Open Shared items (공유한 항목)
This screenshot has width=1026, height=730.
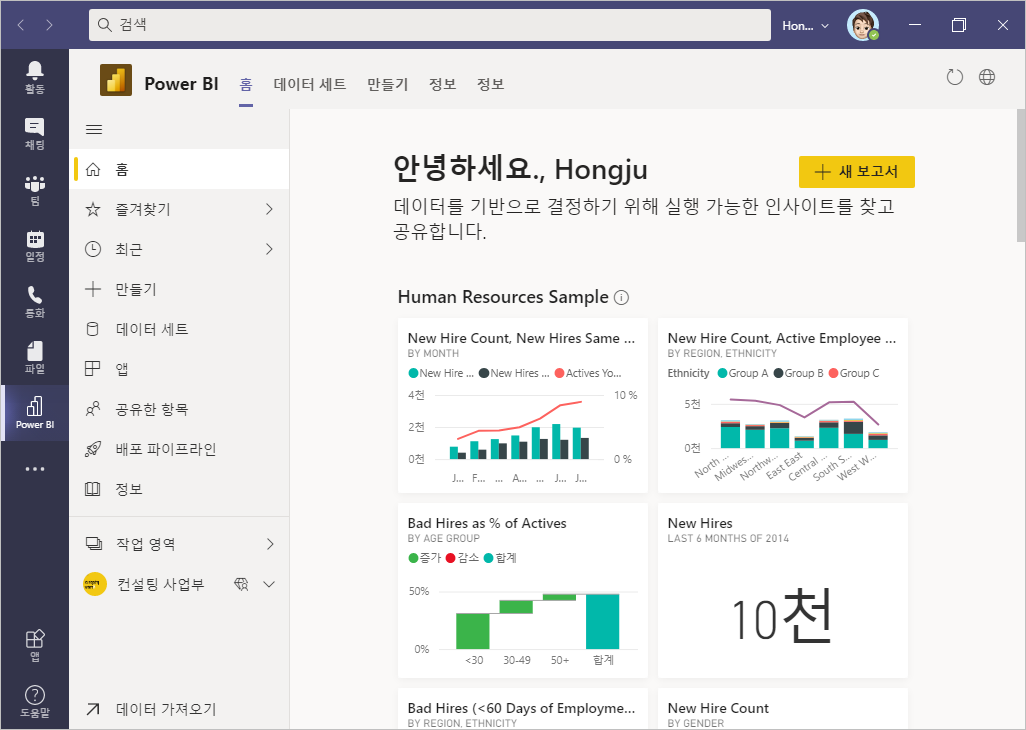coord(179,409)
